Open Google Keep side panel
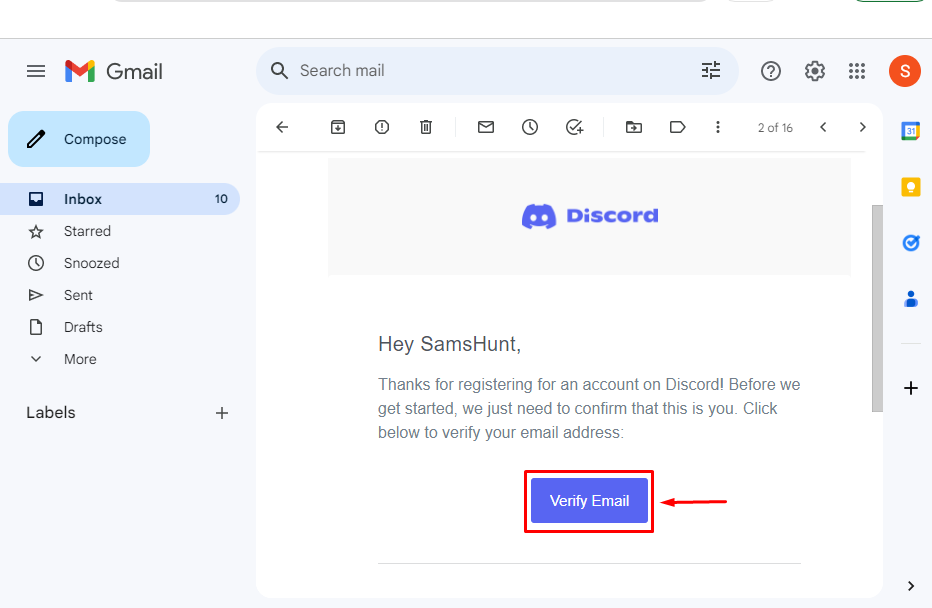This screenshot has height=608, width=932. pyautogui.click(x=910, y=187)
